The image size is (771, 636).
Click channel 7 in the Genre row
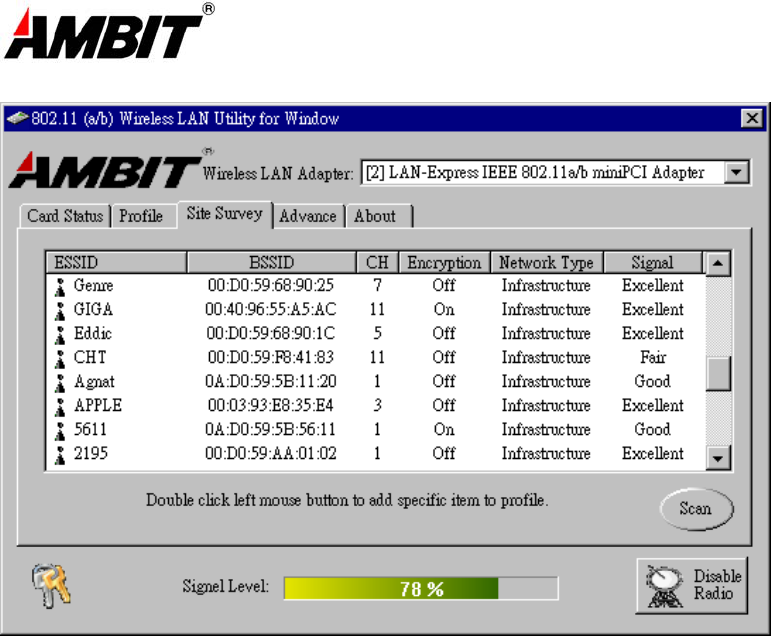pos(377,285)
